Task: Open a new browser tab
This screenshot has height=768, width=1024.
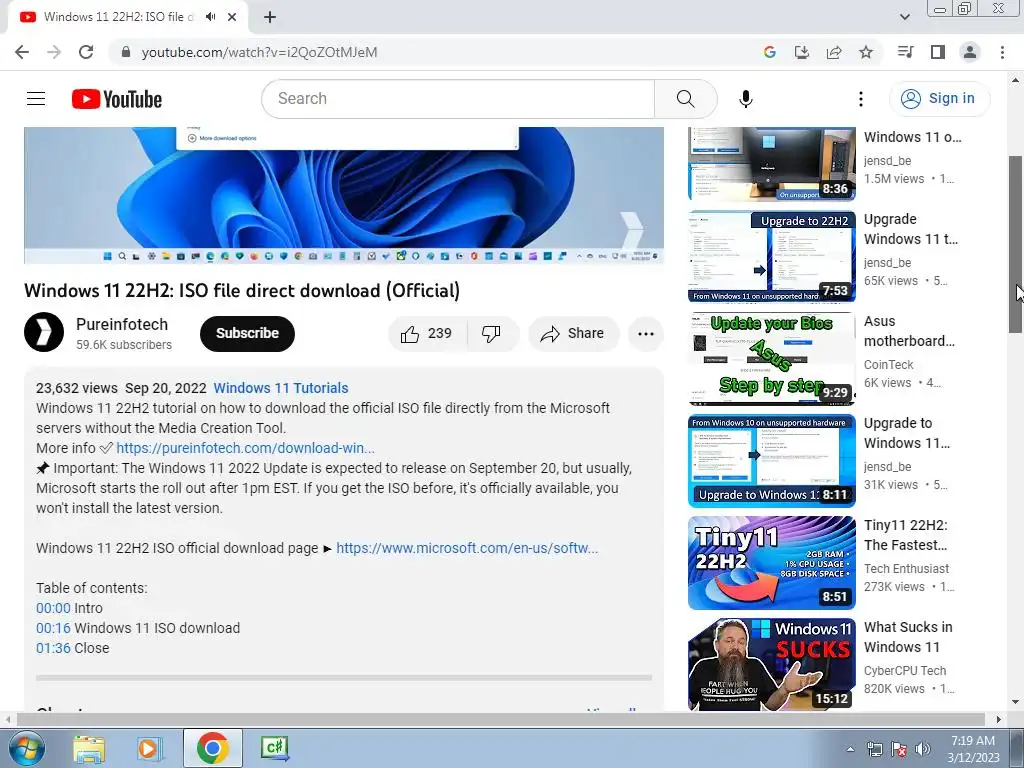Action: (x=270, y=18)
